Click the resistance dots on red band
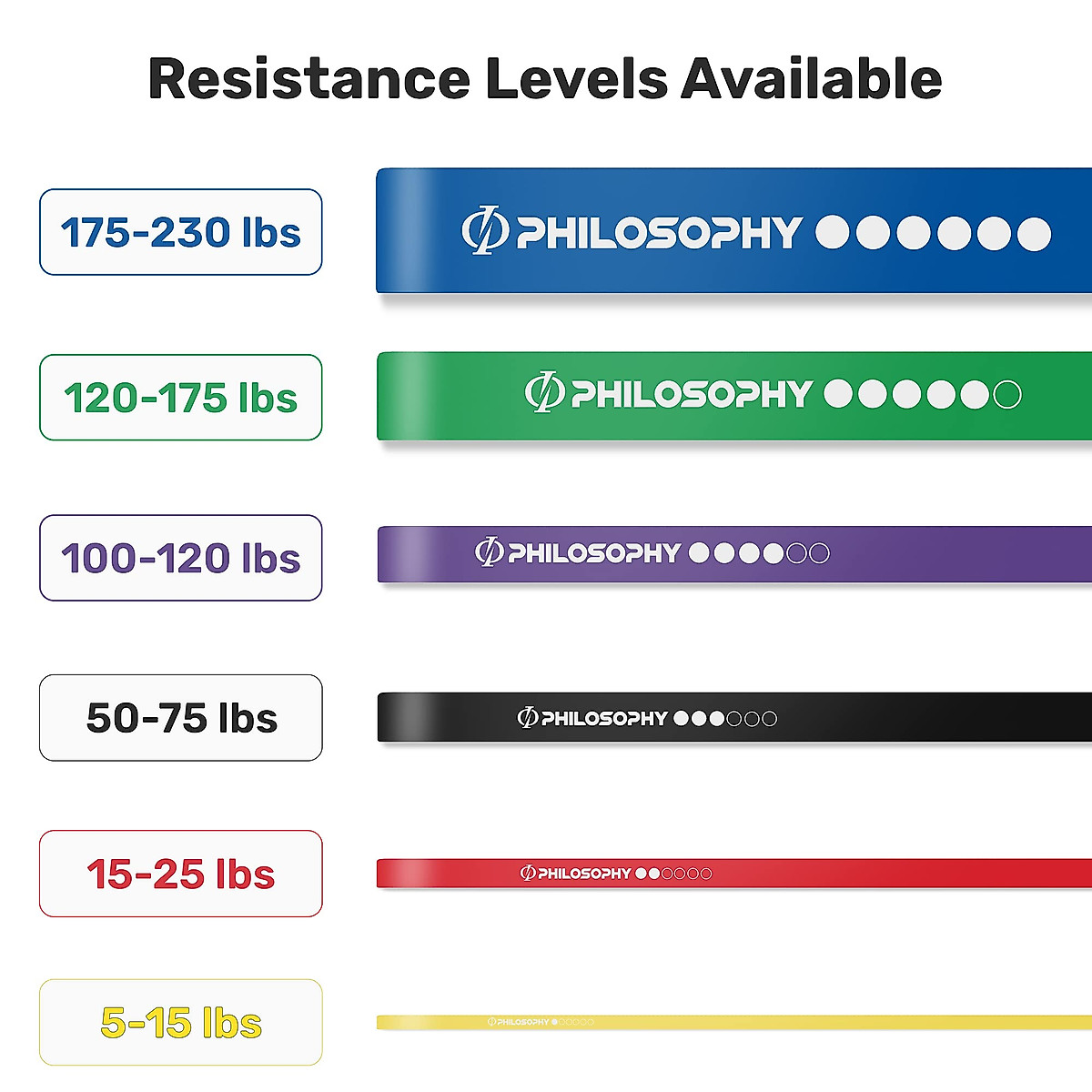Screen dimensions: 1092x1092 pos(673,874)
